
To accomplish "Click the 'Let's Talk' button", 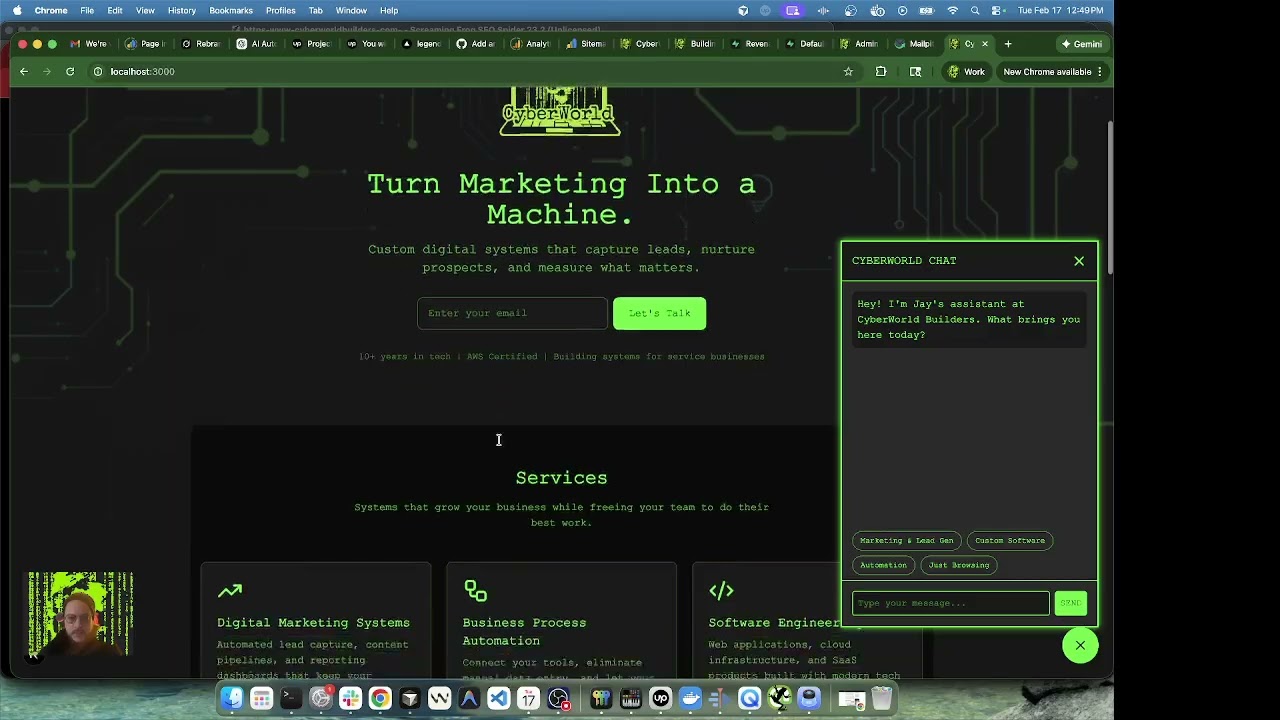I will point(659,313).
